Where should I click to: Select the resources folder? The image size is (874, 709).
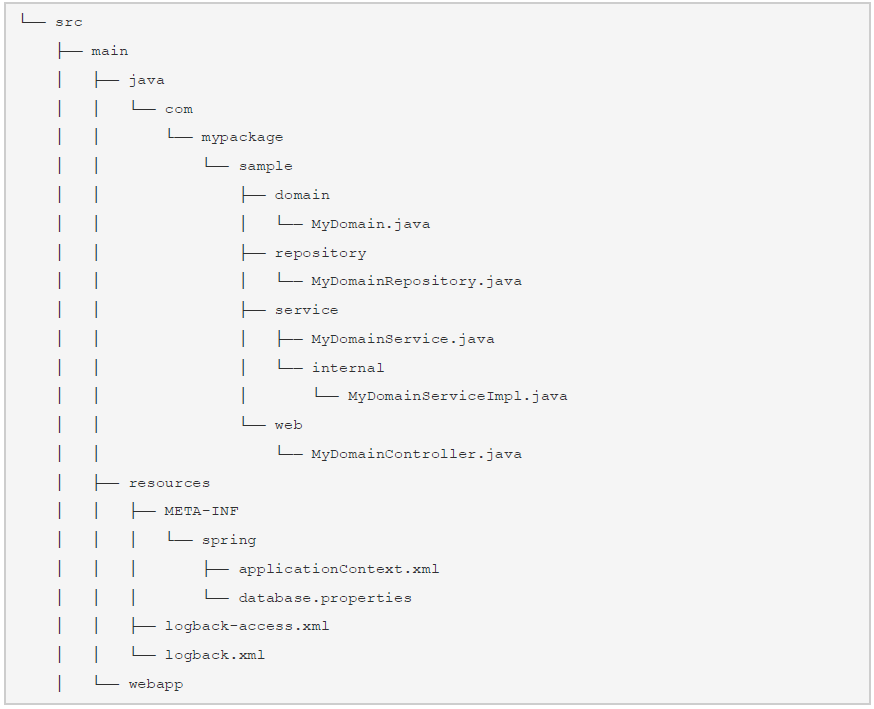coord(169,483)
